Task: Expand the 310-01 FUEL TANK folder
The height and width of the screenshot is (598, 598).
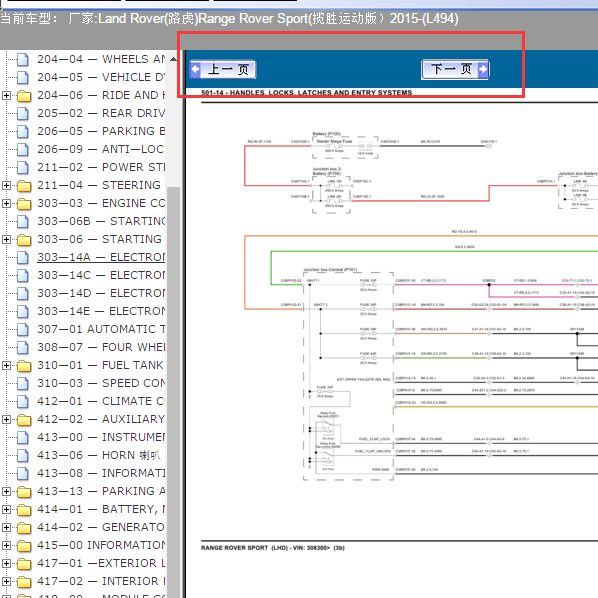Action: click(6, 365)
